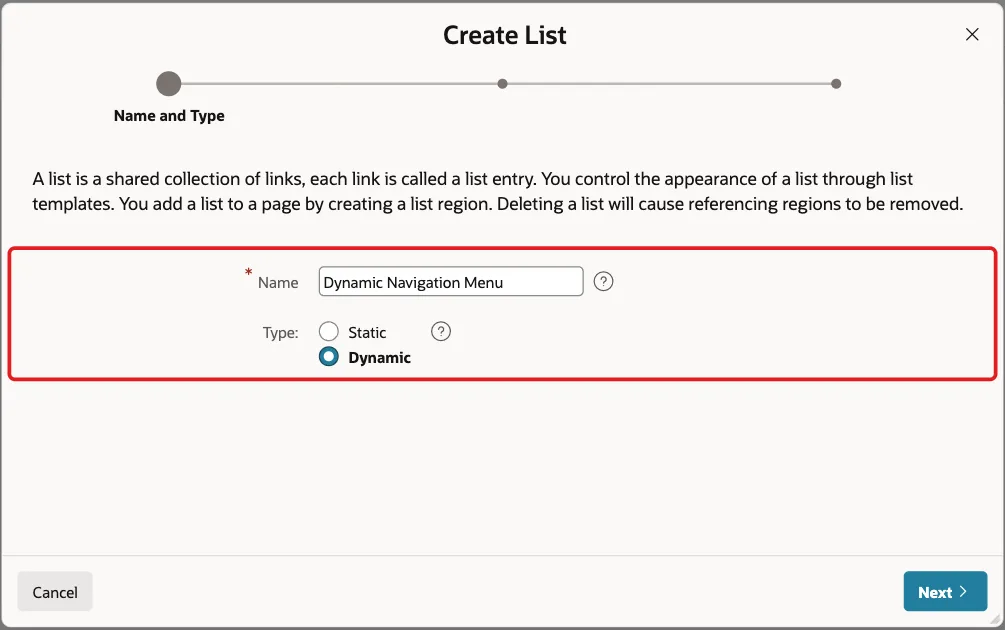Click the dialog resize handle corner
Screen dimensions: 1005x630
pos(995,620)
